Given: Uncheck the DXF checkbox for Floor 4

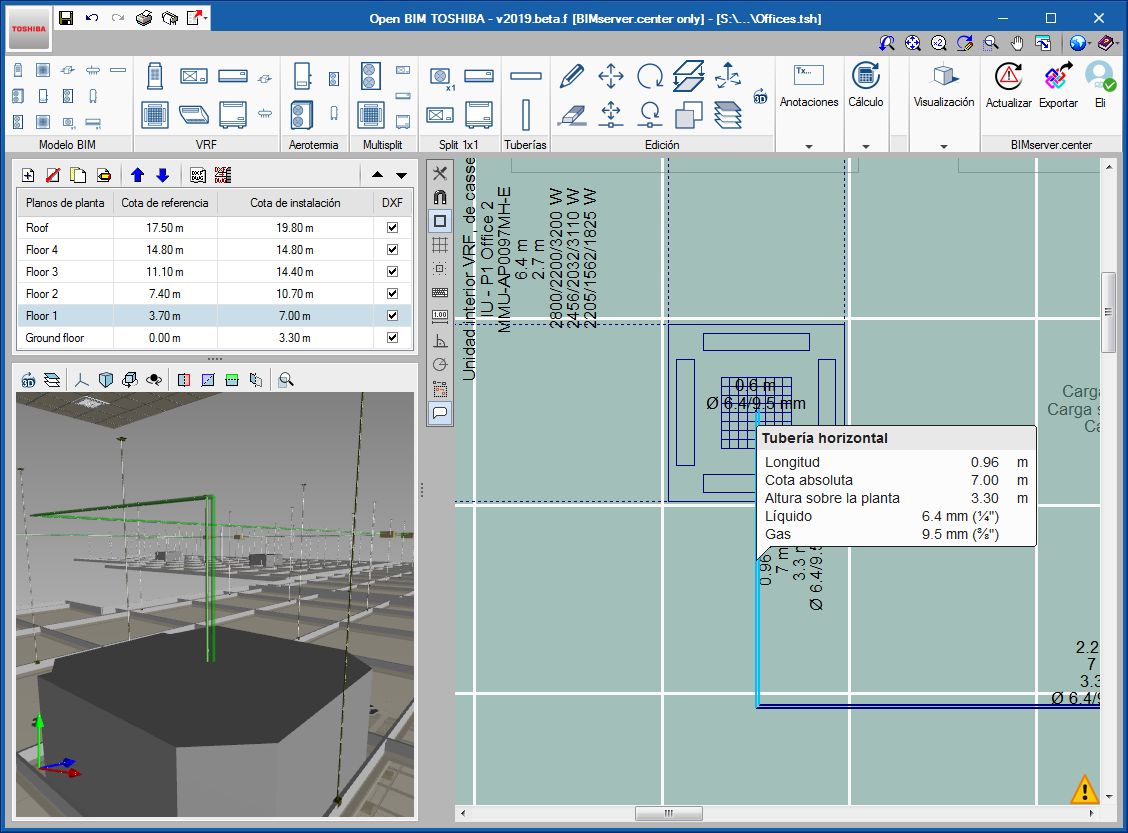Looking at the screenshot, I should 392,250.
